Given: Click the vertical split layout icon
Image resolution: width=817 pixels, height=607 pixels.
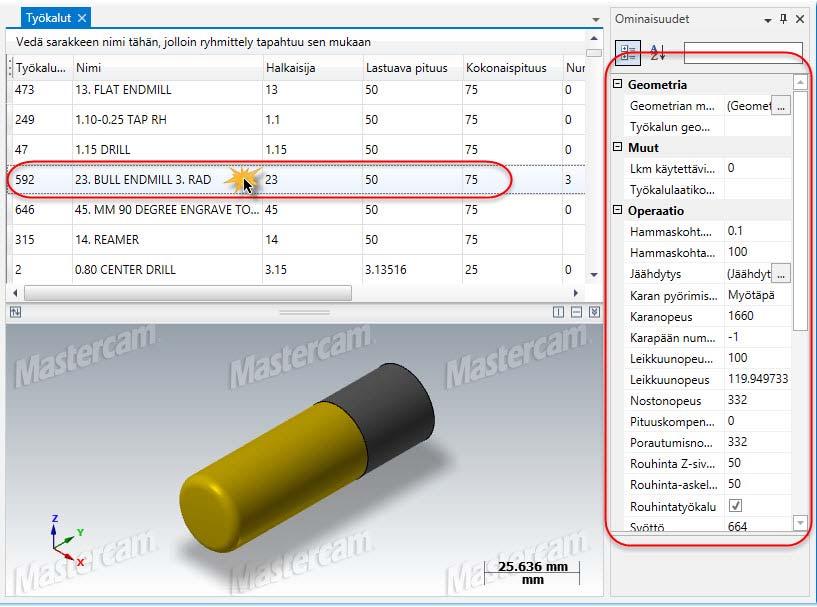Looking at the screenshot, I should (558, 312).
